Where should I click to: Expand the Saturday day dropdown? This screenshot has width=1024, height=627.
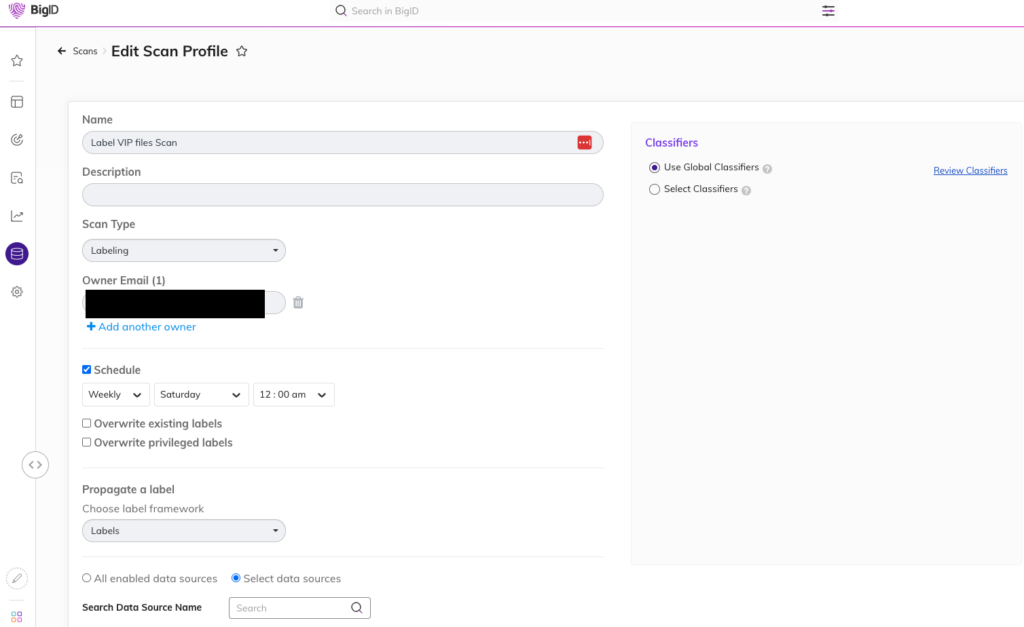[x=201, y=395]
